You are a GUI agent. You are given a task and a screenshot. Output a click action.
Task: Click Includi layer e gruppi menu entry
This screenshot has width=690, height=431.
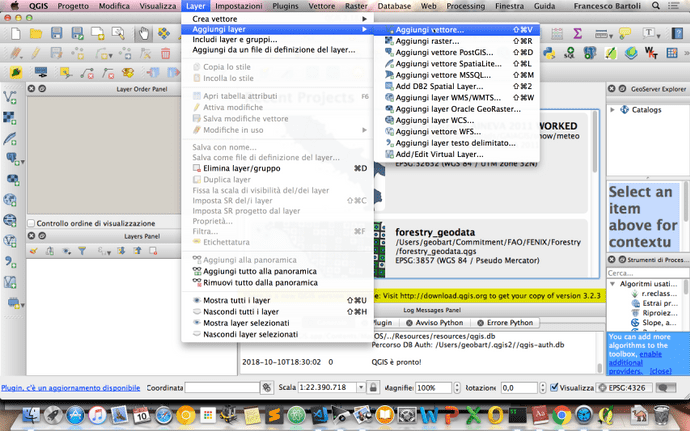(277, 39)
